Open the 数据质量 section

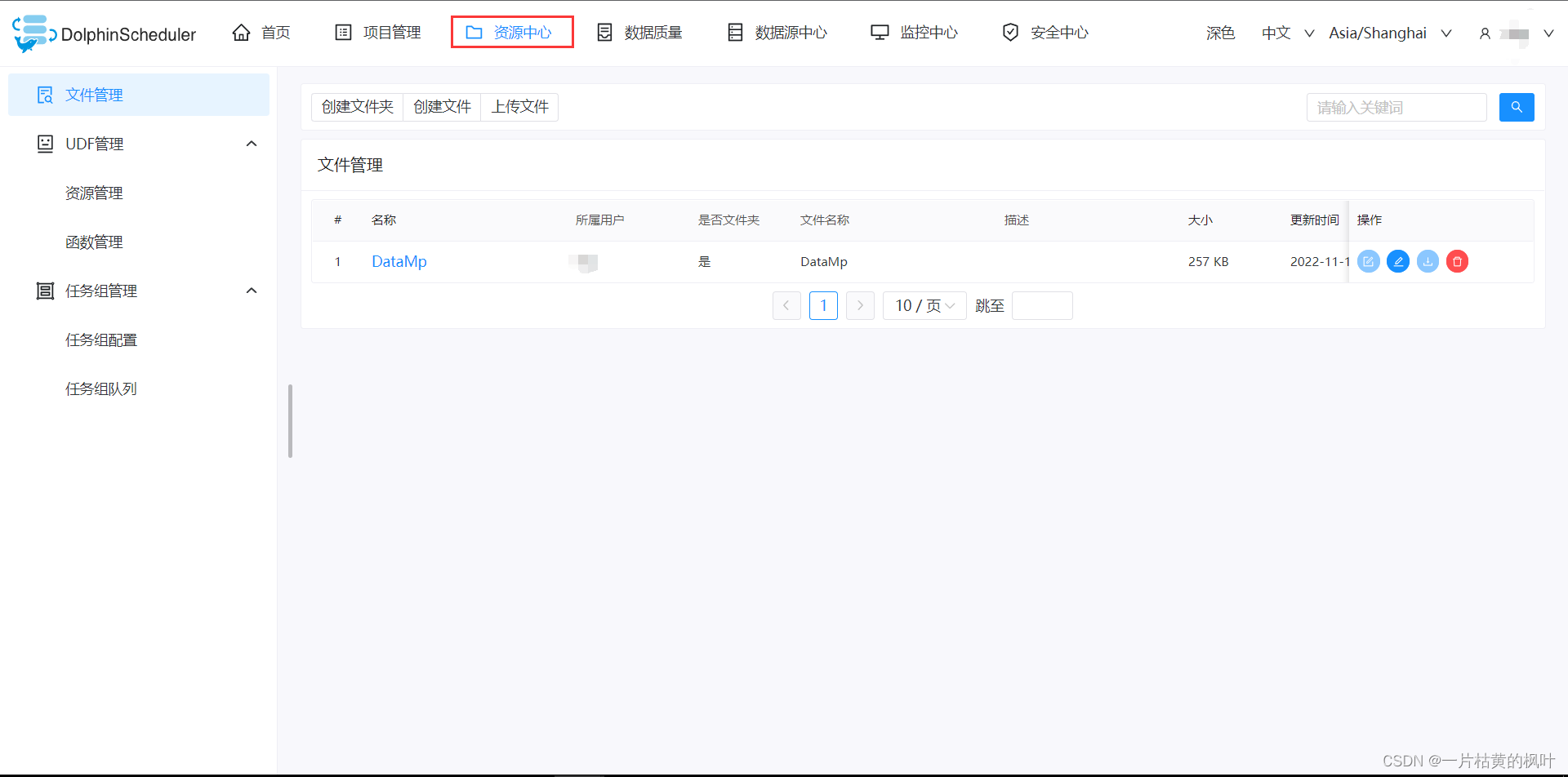[639, 33]
